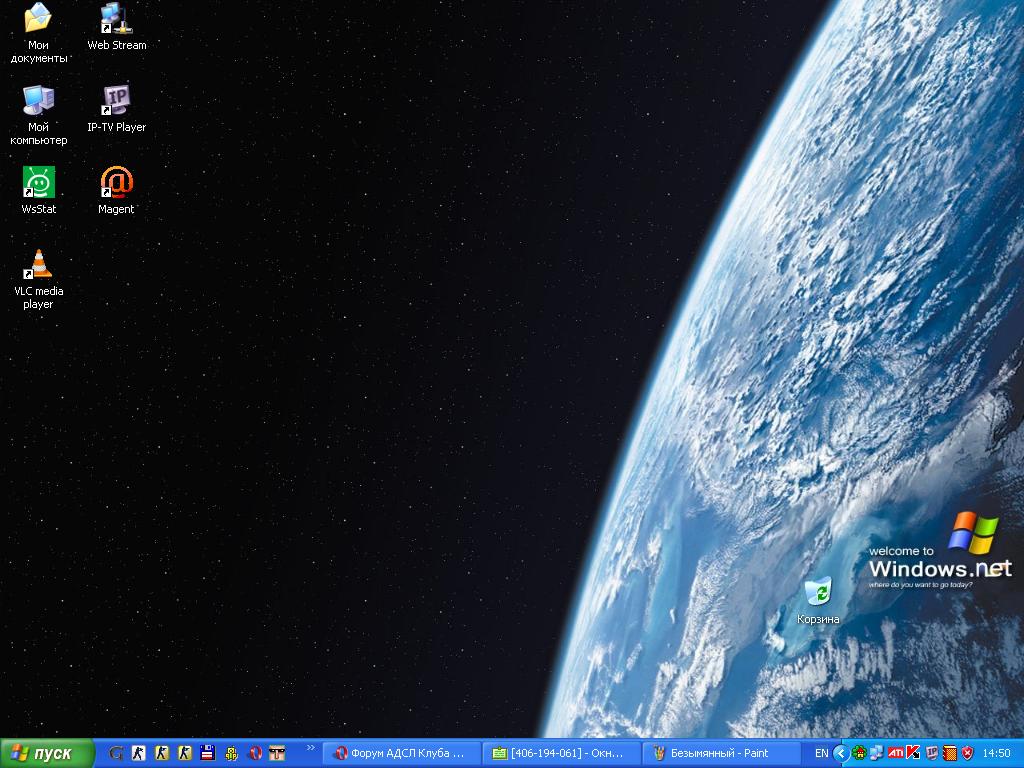The height and width of the screenshot is (768, 1024).
Task: Select the IP-TV Player desktop icon
Action: tap(116, 101)
